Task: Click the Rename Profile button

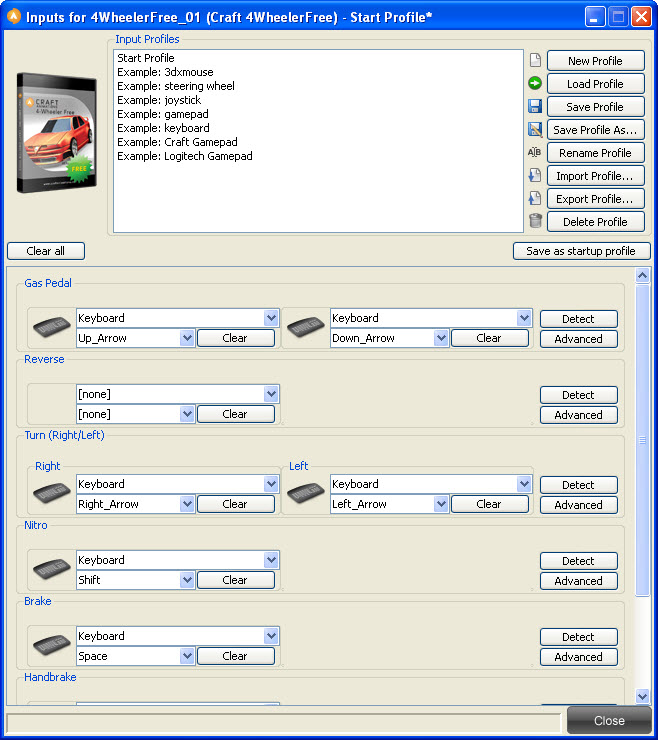Action: coord(596,153)
